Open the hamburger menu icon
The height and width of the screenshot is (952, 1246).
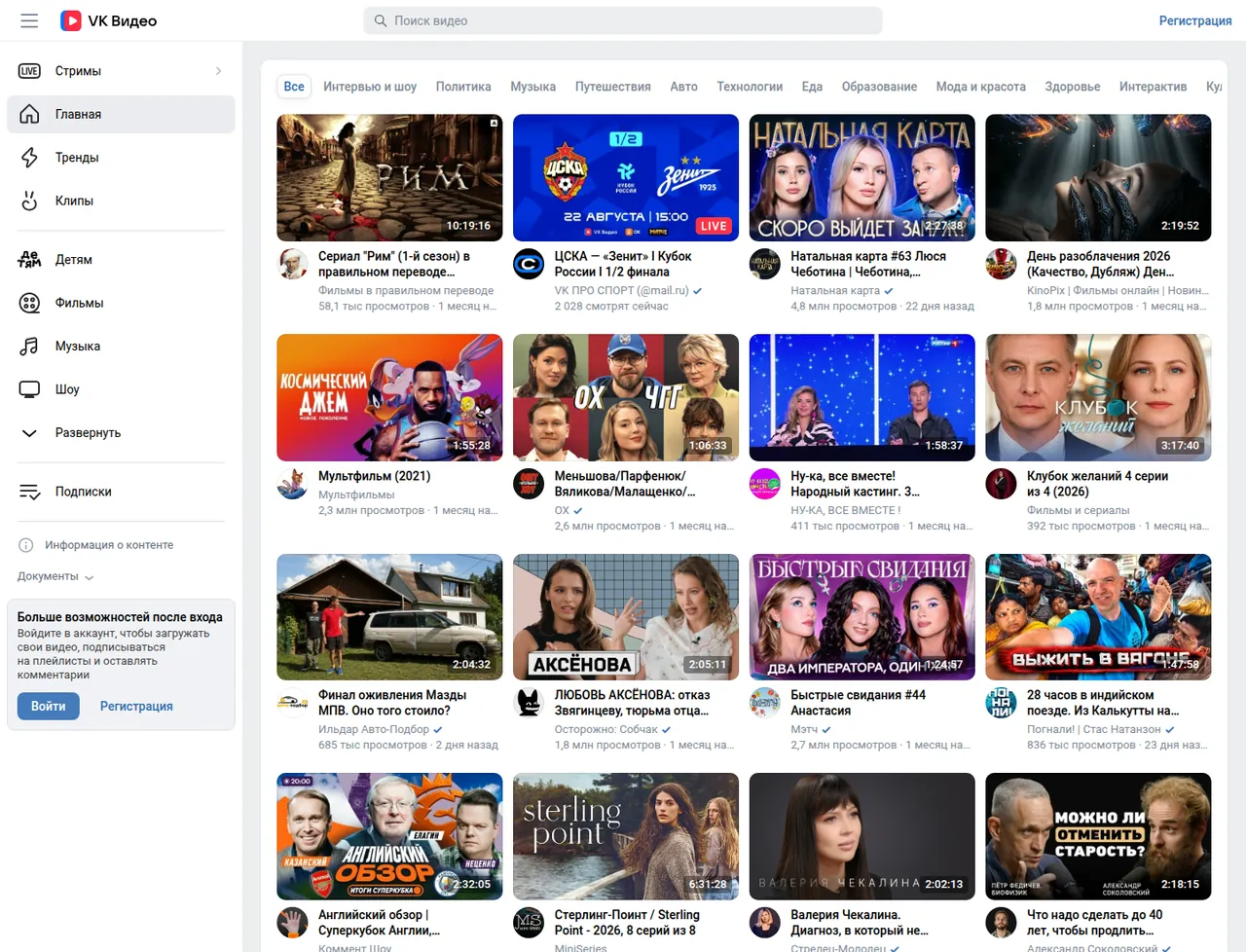click(29, 20)
